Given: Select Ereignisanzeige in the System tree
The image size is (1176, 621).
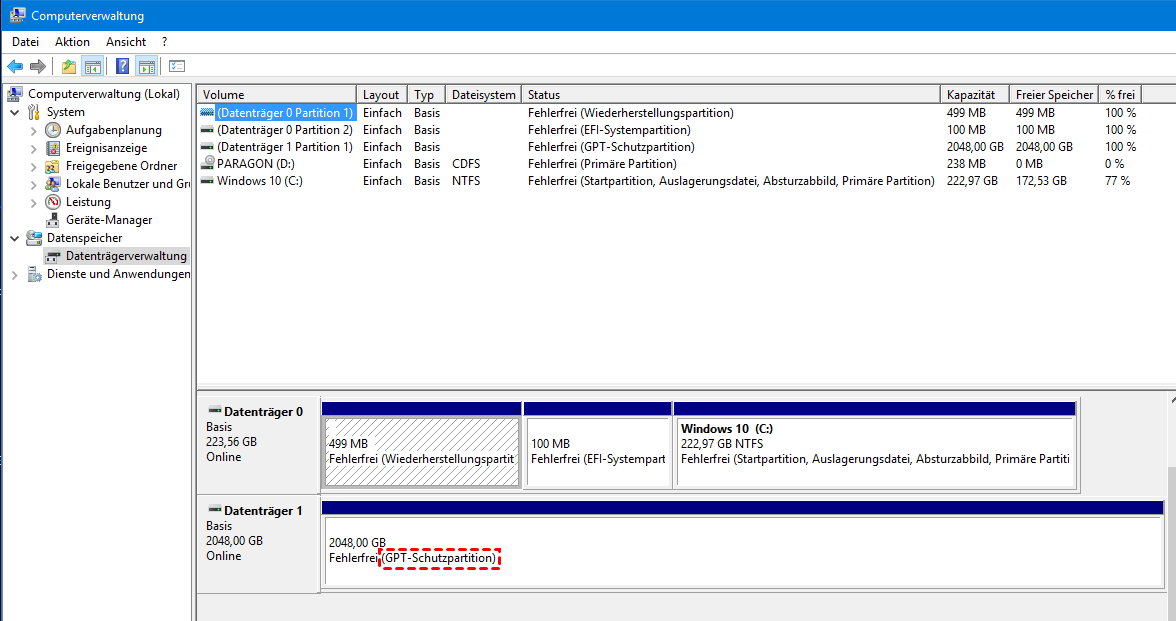Looking at the screenshot, I should [x=106, y=148].
